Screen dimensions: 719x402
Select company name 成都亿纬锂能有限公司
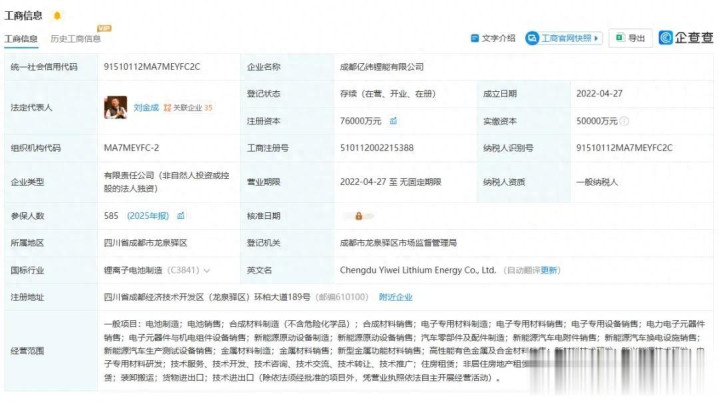382,67
